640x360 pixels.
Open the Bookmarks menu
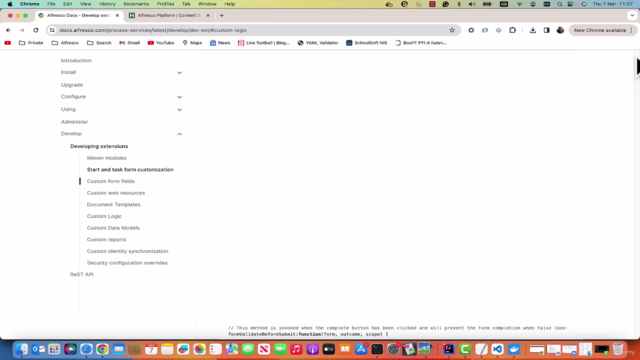136,4
